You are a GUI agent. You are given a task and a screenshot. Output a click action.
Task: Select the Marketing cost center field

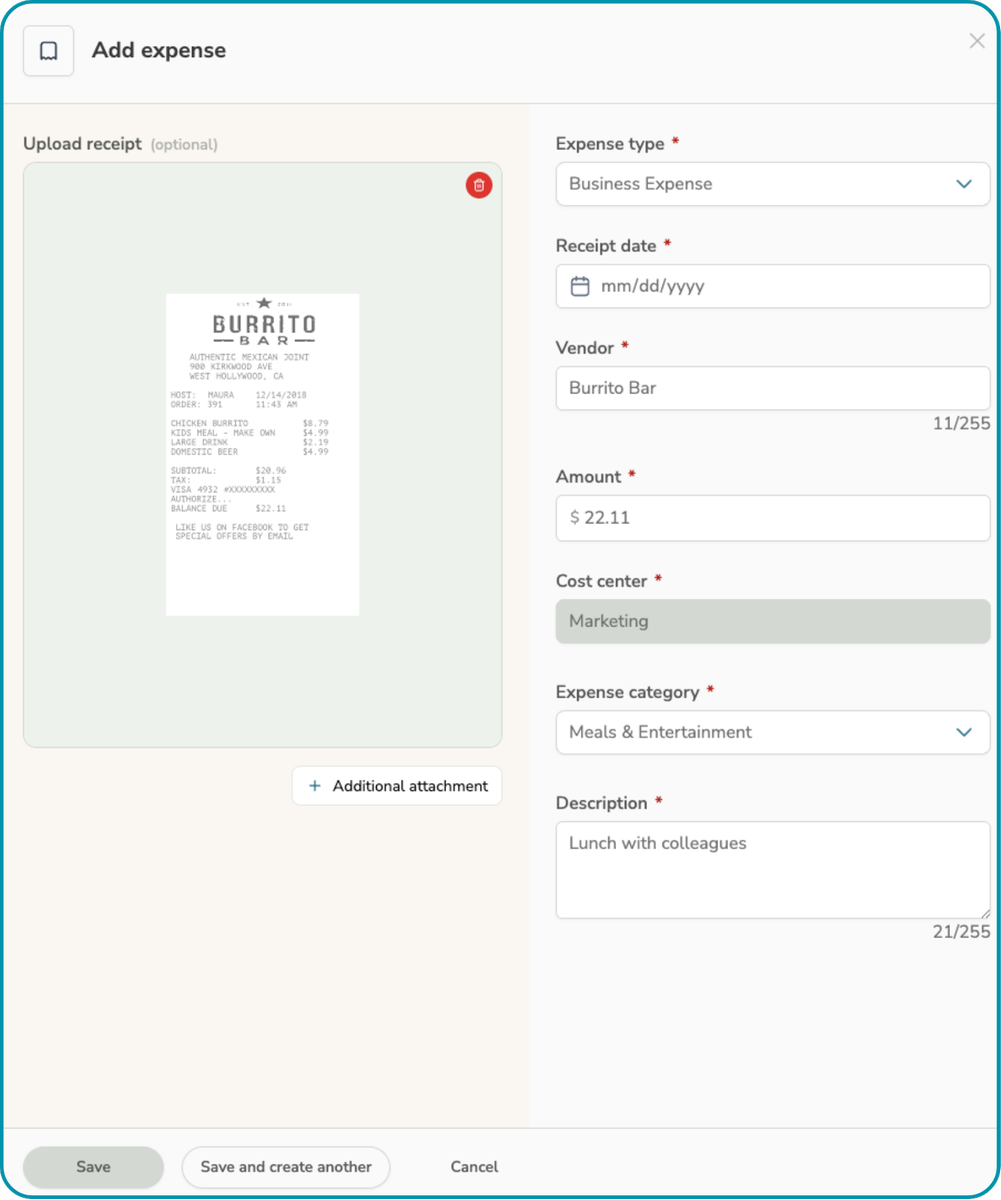click(772, 621)
